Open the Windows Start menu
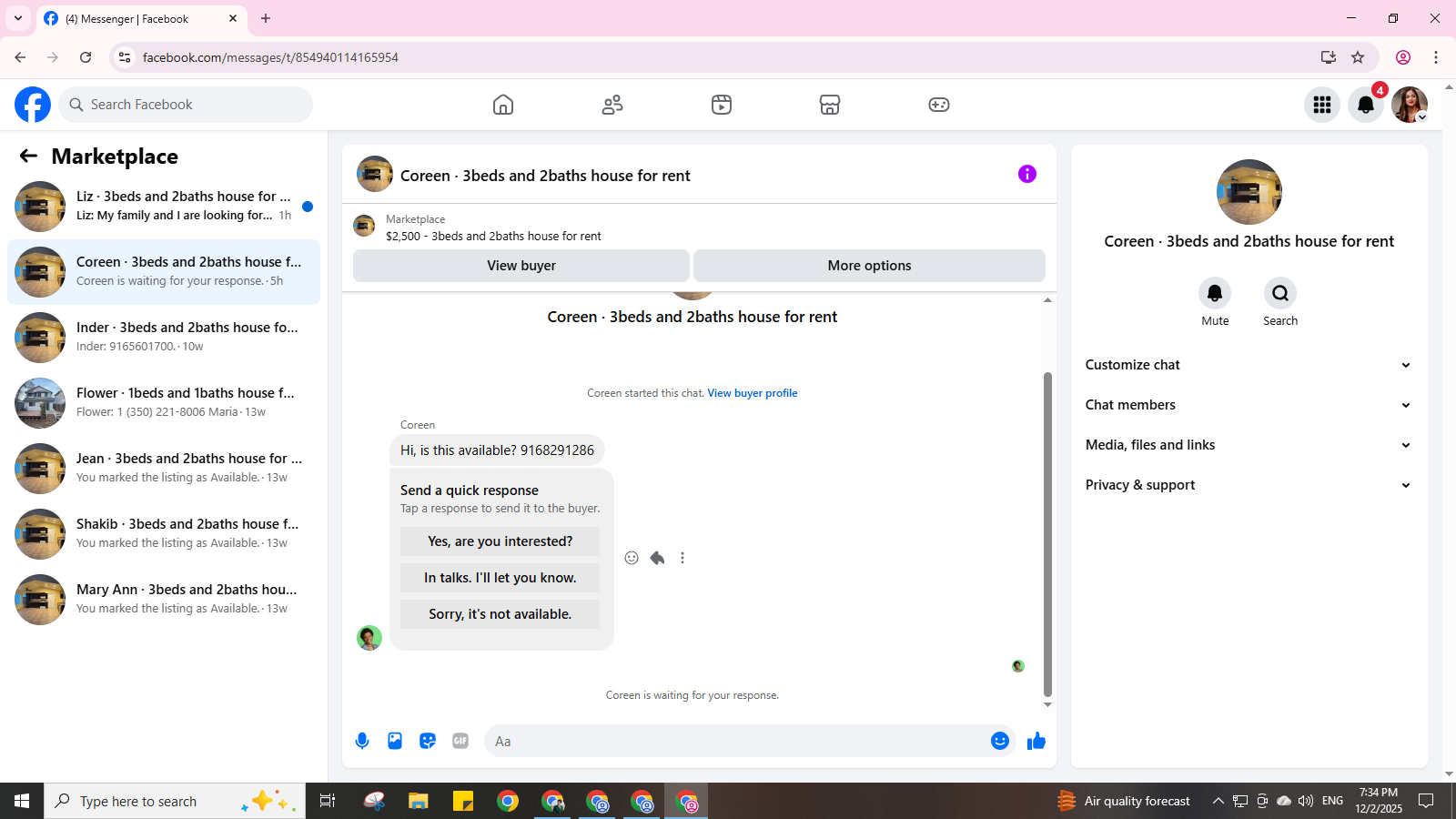 [x=22, y=801]
